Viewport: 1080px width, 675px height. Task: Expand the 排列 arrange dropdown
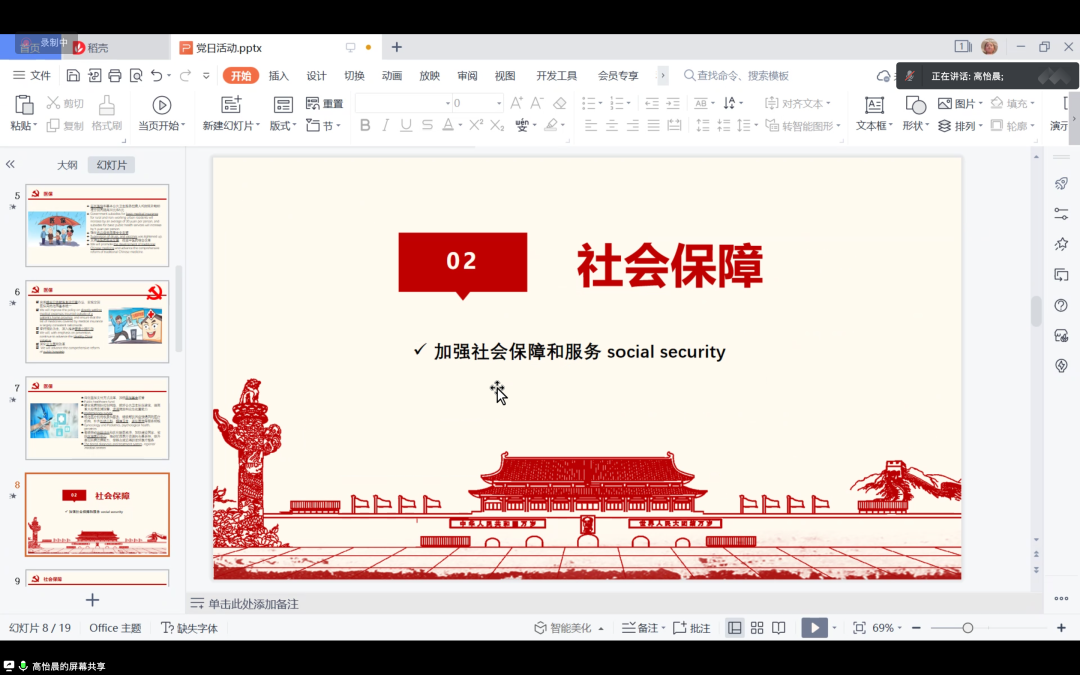click(959, 126)
